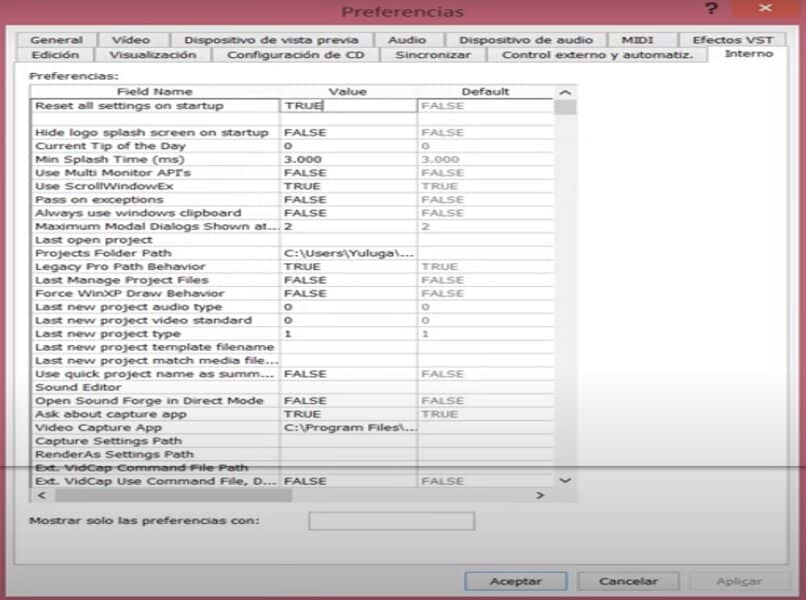Open the Visualización tab
The height and width of the screenshot is (600, 806).
(153, 54)
